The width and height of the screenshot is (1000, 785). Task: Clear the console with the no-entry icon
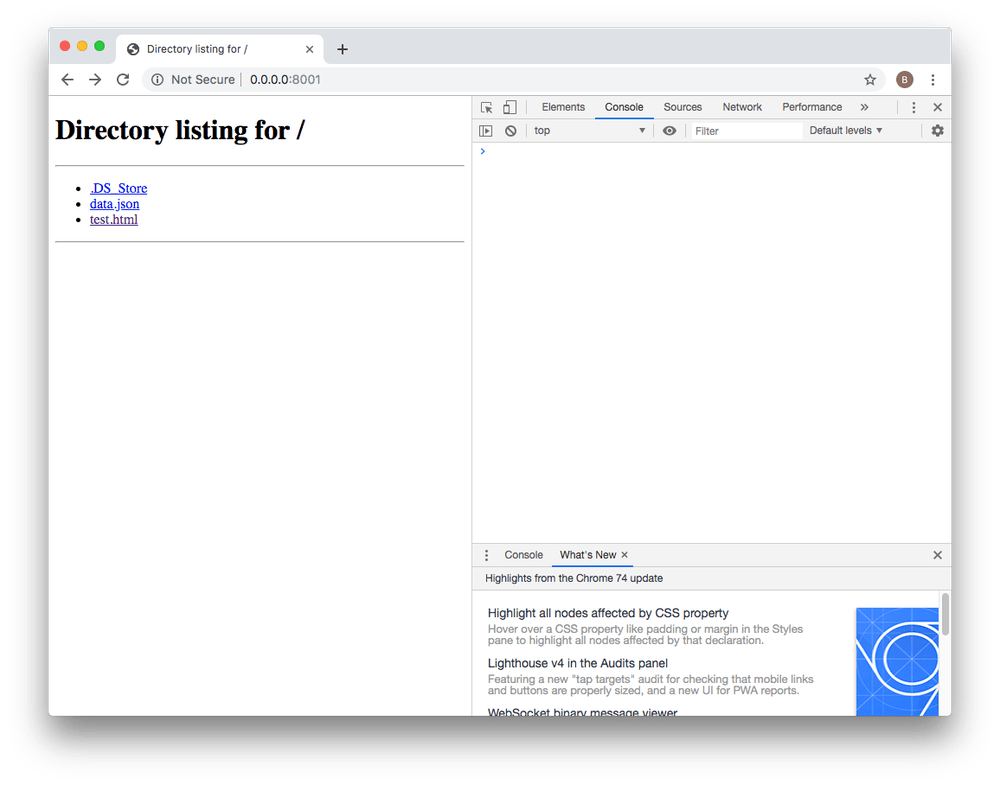510,130
